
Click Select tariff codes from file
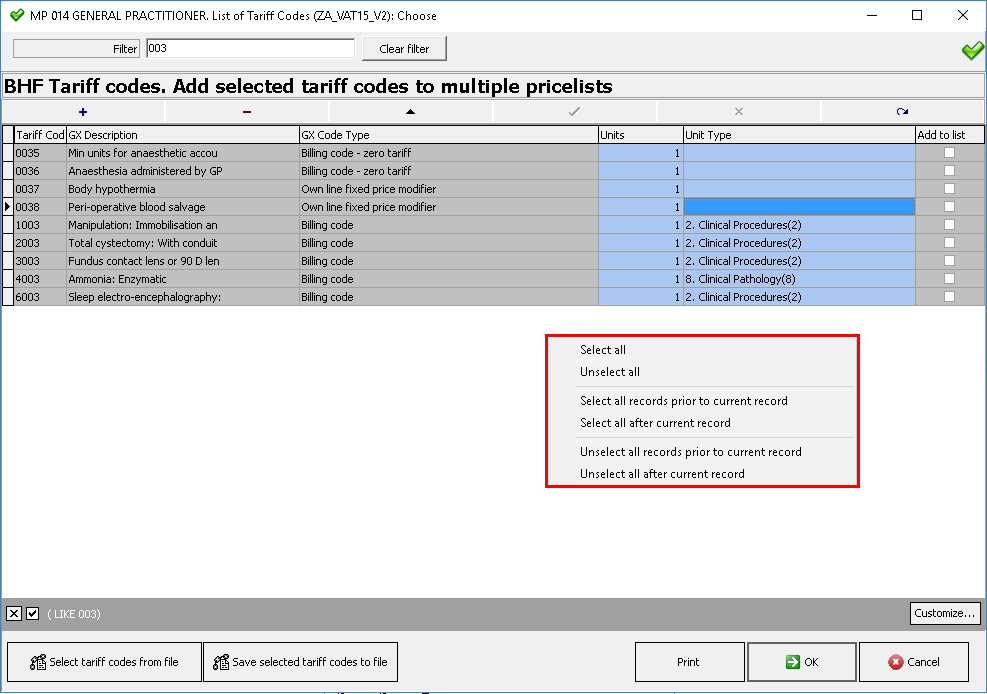point(104,662)
